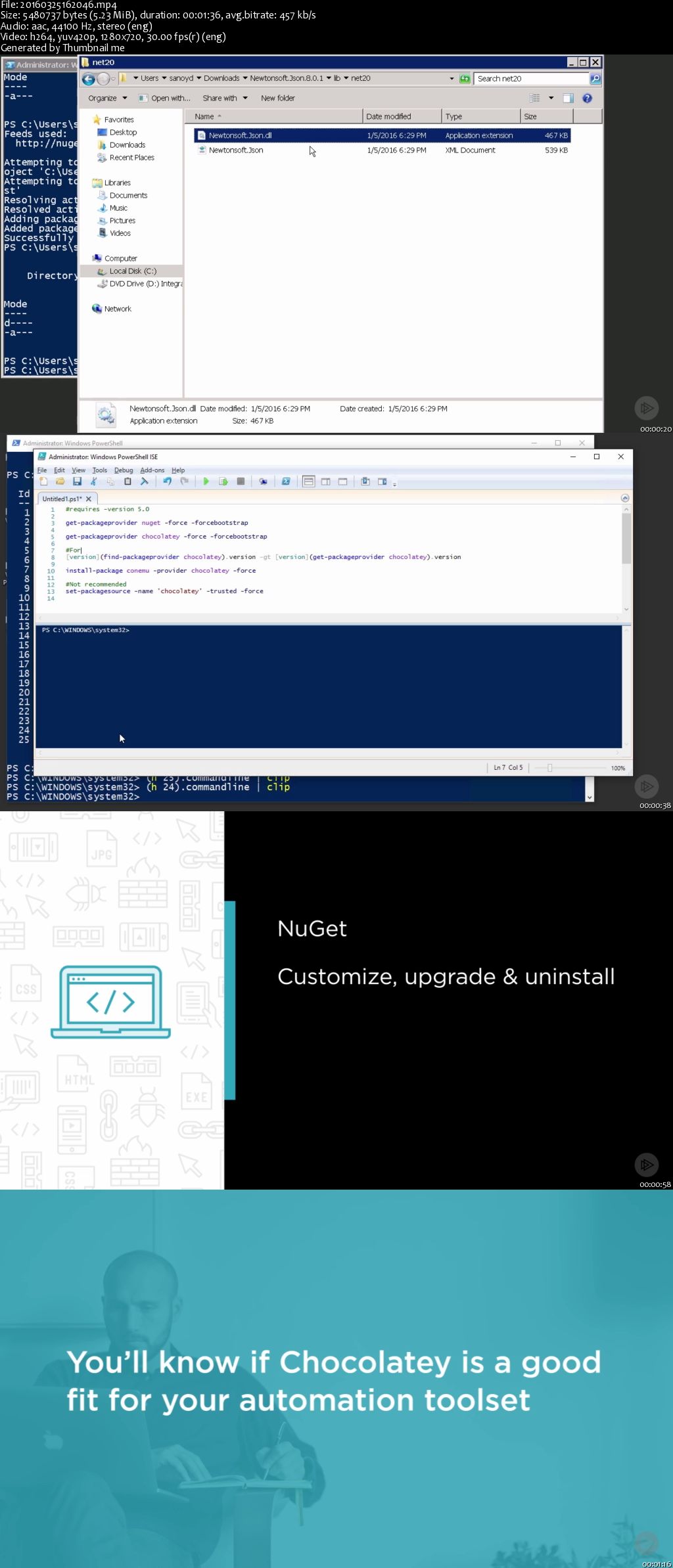
Task: Click the Clear Console Pane icon
Action: point(145,482)
